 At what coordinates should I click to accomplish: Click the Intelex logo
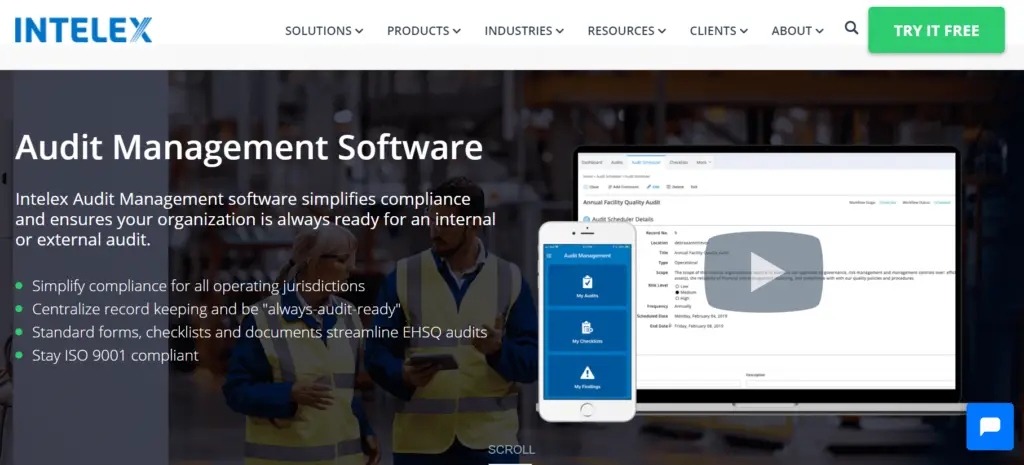(x=84, y=30)
